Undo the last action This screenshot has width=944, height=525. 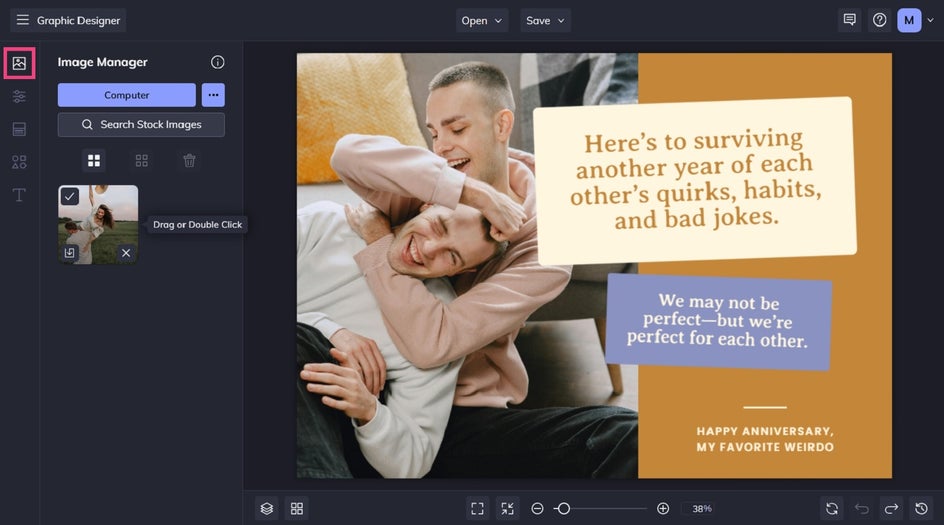coord(862,509)
